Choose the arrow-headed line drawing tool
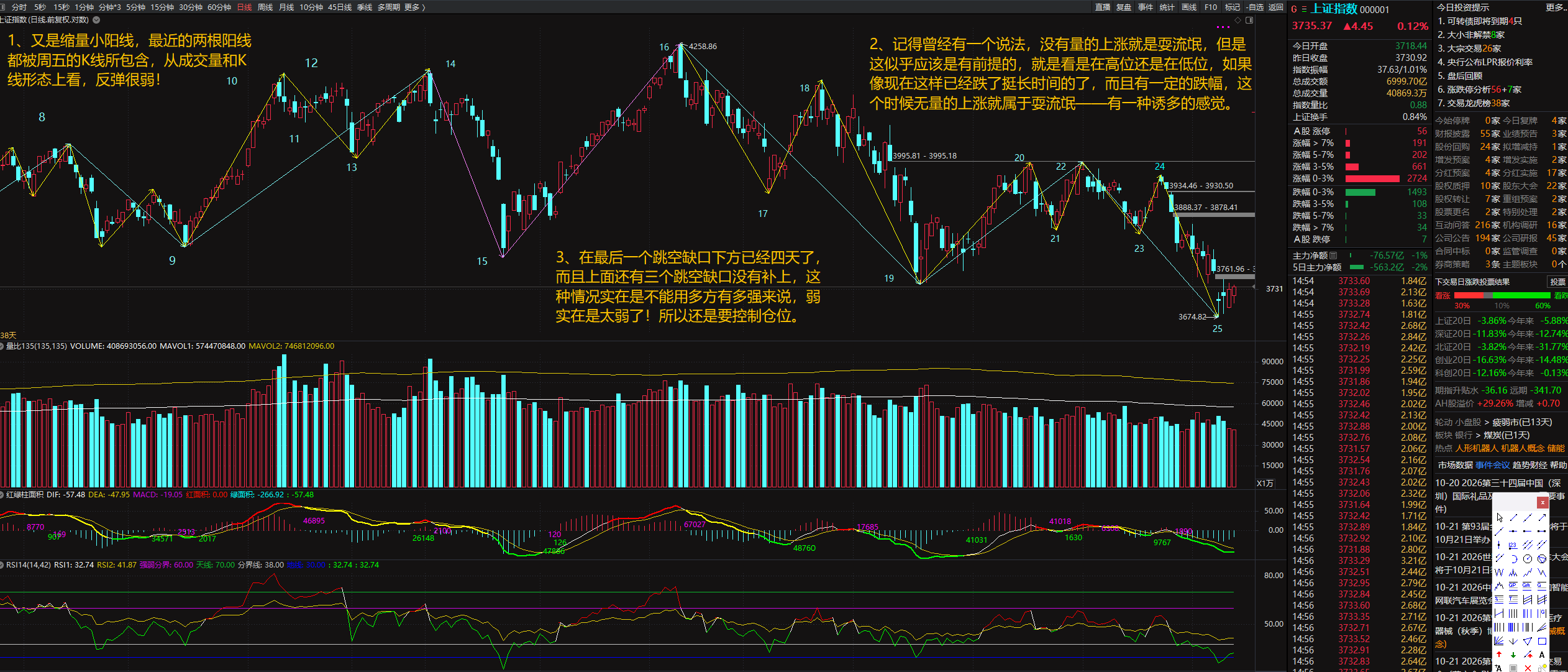The width and height of the screenshot is (1568, 672). click(x=1542, y=517)
